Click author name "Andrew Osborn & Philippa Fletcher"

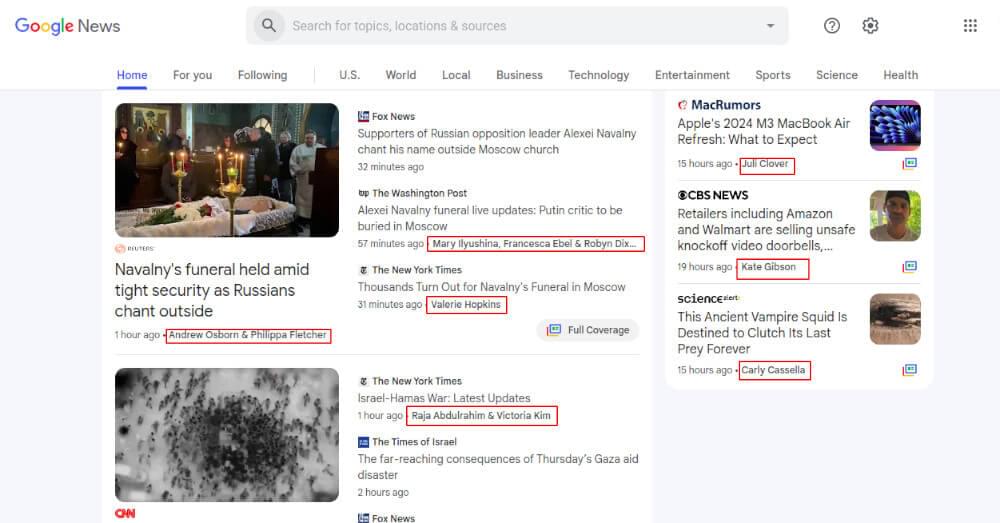pyautogui.click(x=247, y=335)
